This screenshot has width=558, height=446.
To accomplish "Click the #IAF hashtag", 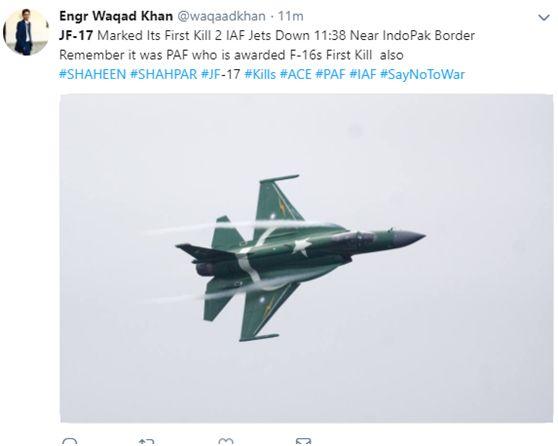I will (x=363, y=74).
